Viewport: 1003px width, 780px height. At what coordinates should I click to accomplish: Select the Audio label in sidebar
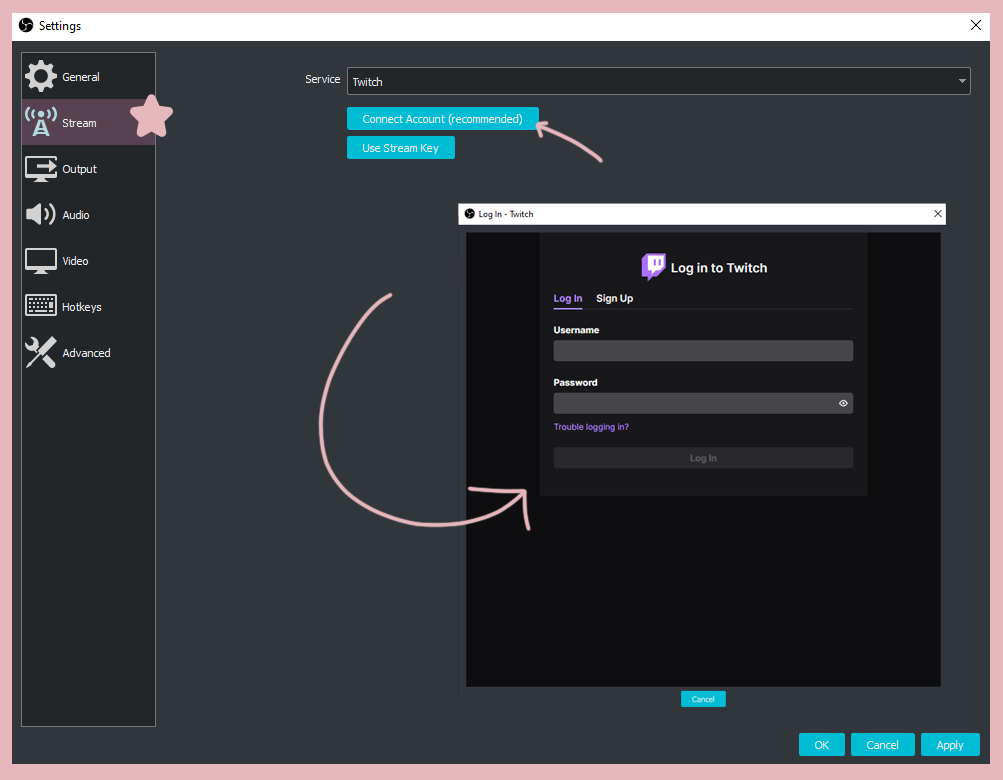75,215
